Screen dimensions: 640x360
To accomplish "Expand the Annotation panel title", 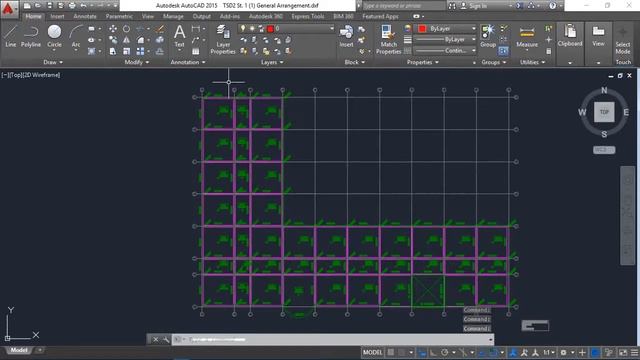I will tap(188, 62).
